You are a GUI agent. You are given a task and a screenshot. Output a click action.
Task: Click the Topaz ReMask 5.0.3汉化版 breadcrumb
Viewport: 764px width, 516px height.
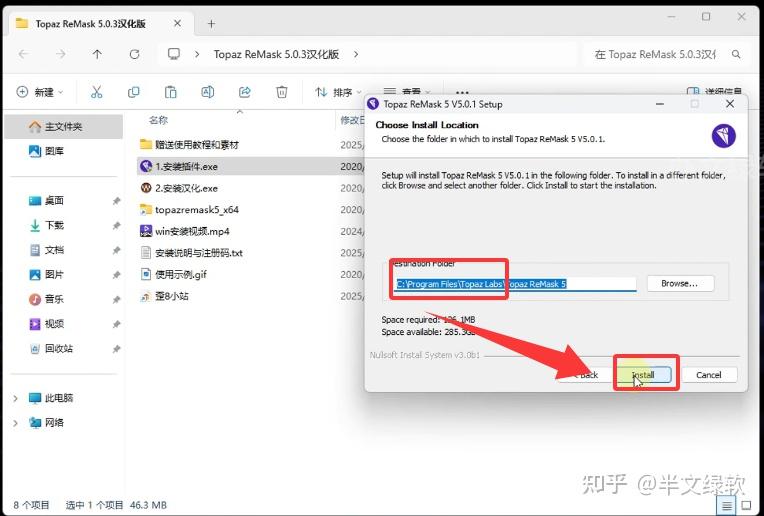[x=276, y=54]
